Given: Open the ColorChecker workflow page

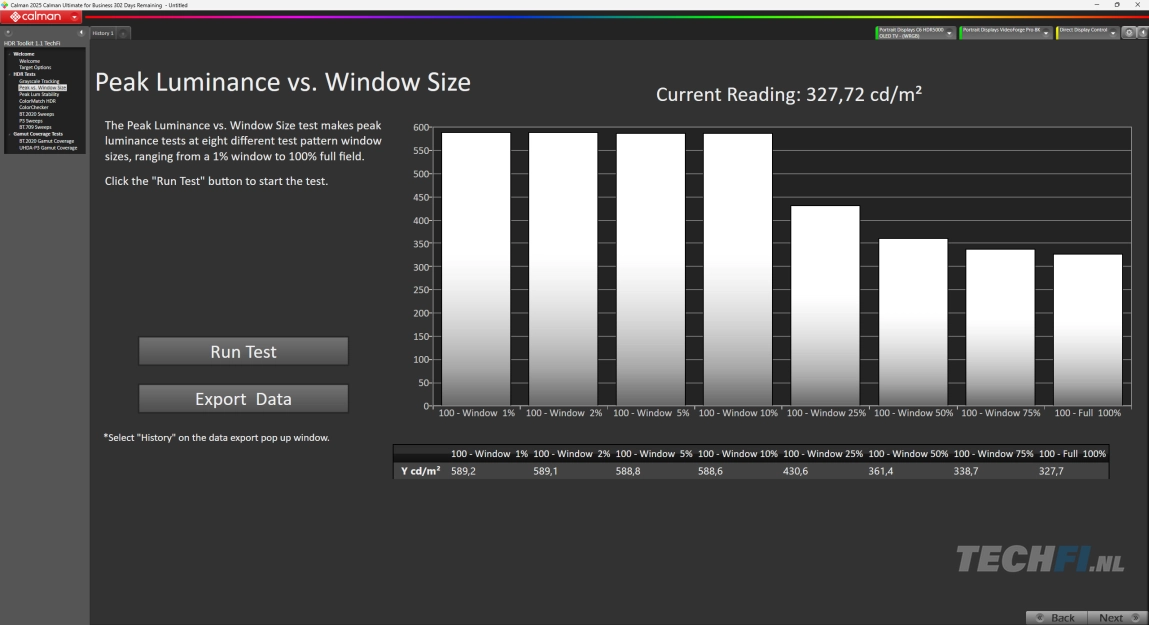Looking at the screenshot, I should point(33,107).
